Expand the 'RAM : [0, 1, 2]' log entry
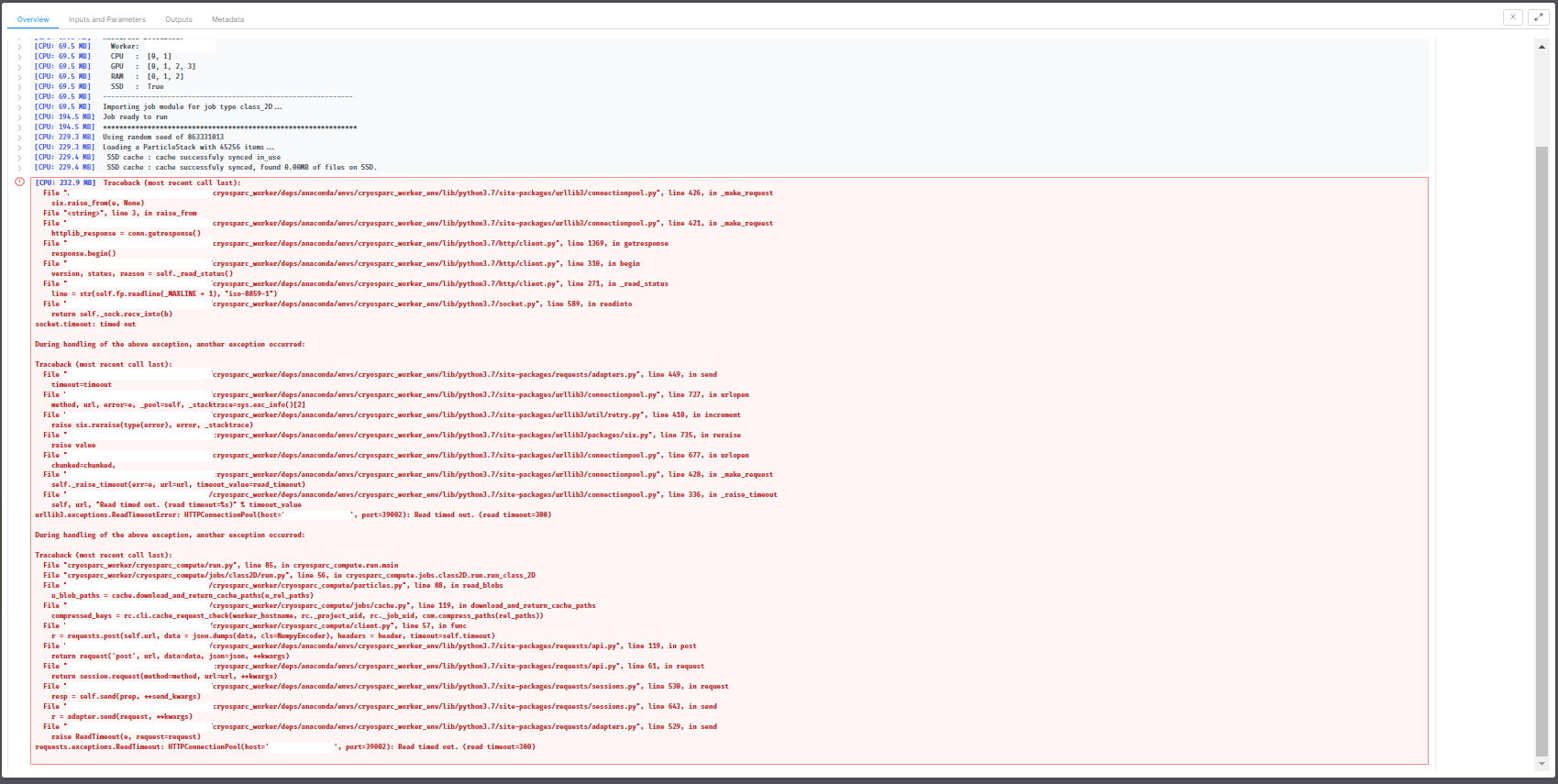The height and width of the screenshot is (784, 1558). pyautogui.click(x=19, y=77)
